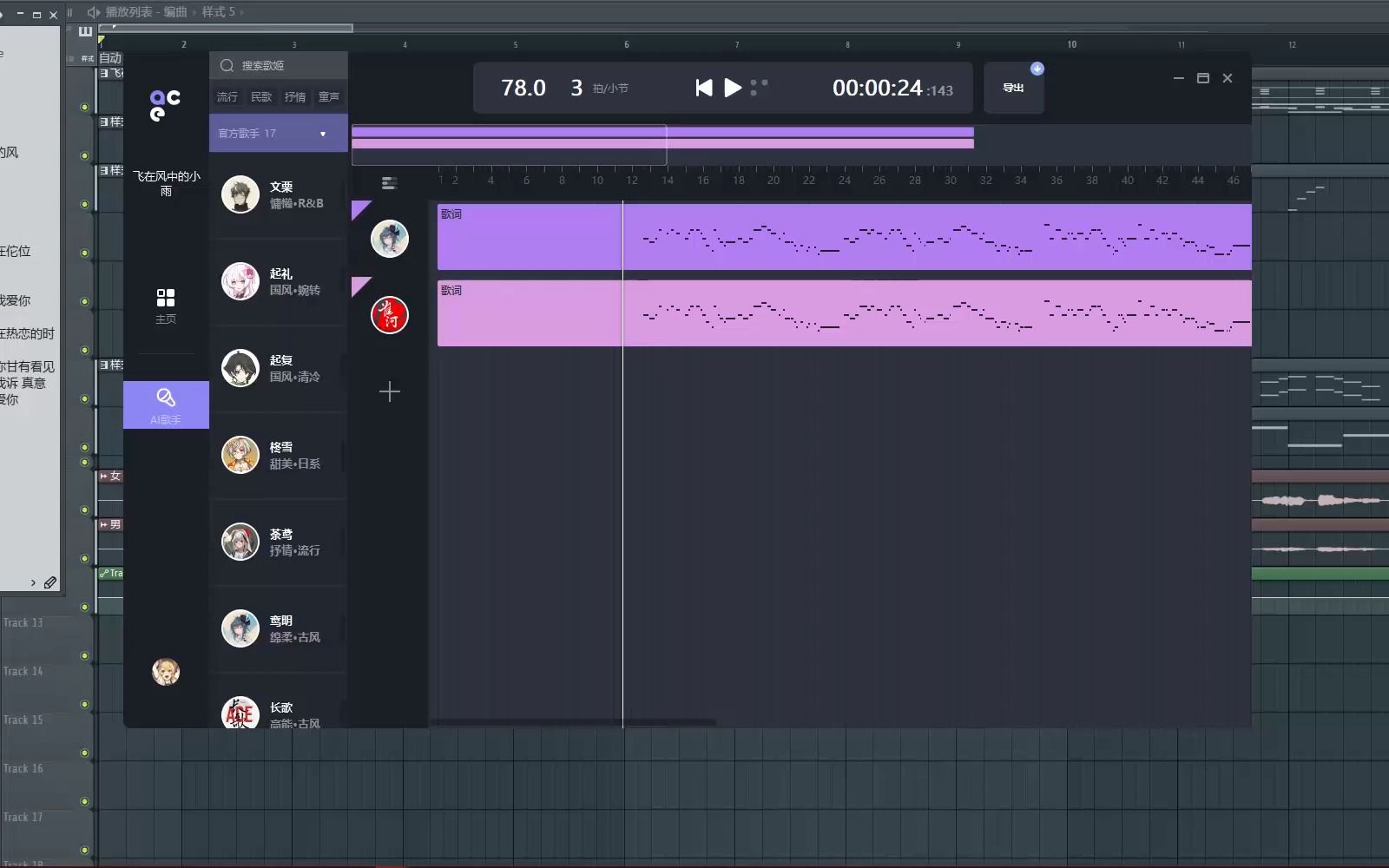Click the 歌词 label on the first clip
Screen dimensions: 1389x868
coord(451,214)
